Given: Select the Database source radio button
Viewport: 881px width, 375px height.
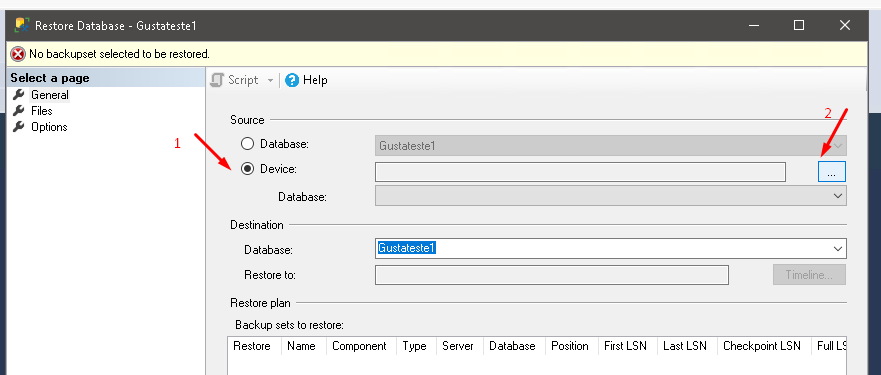Looking at the screenshot, I should coord(247,144).
